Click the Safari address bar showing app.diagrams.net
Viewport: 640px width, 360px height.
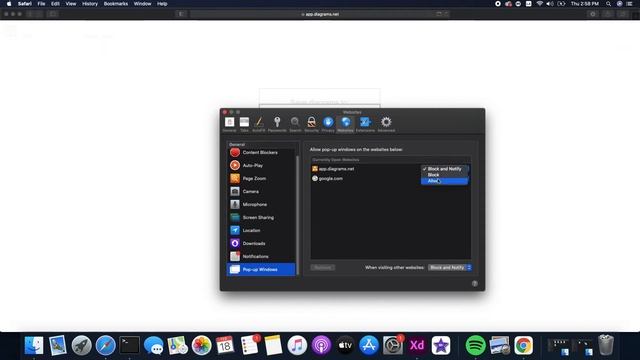(320, 14)
